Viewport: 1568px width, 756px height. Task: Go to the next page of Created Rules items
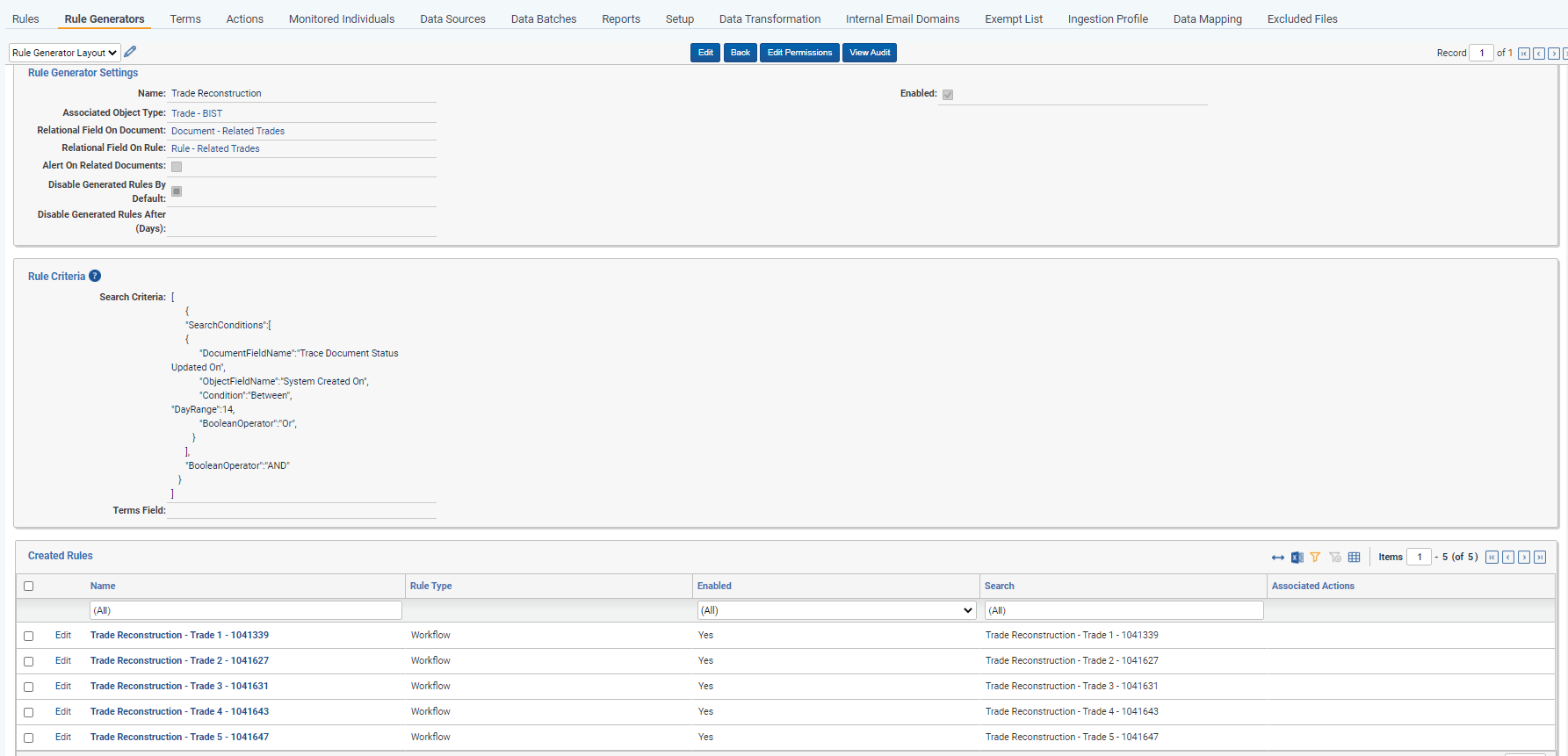click(1524, 558)
